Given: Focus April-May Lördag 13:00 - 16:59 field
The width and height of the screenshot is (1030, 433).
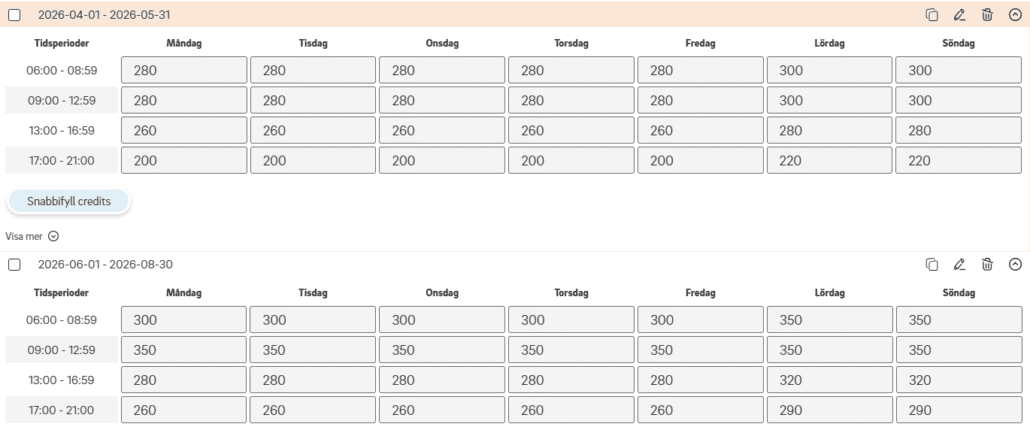Looking at the screenshot, I should click(x=829, y=130).
